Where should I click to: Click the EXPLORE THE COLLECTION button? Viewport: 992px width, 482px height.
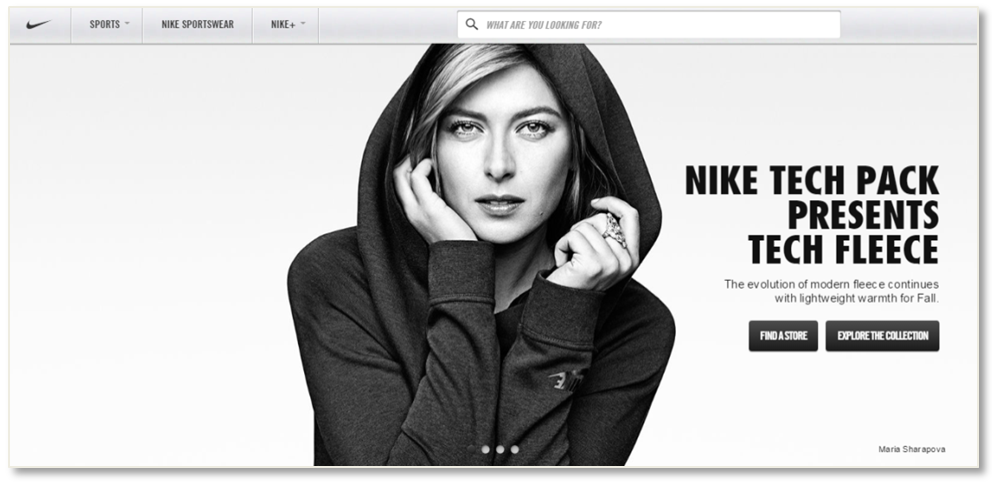(882, 336)
